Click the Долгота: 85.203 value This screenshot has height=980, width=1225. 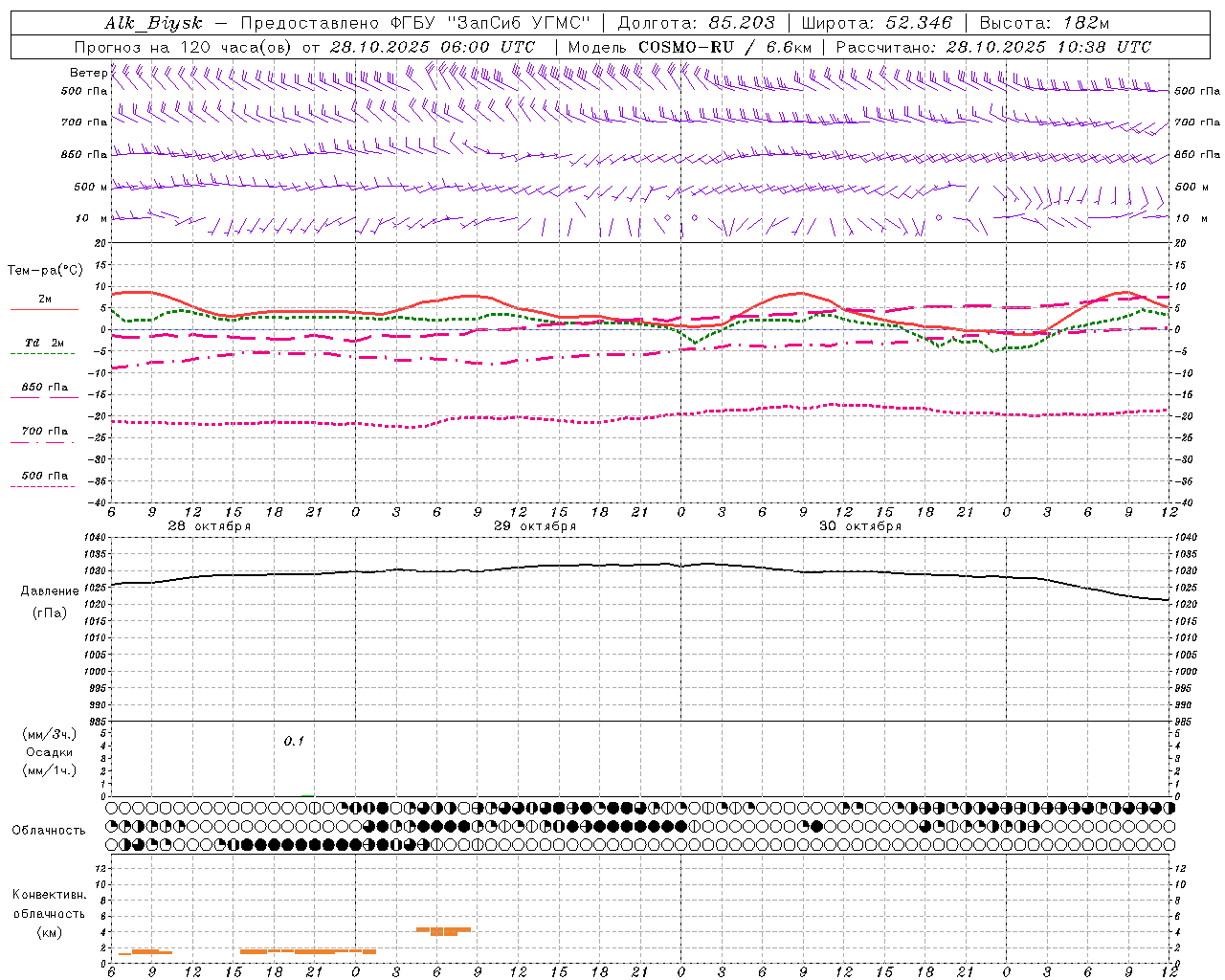pos(697,23)
